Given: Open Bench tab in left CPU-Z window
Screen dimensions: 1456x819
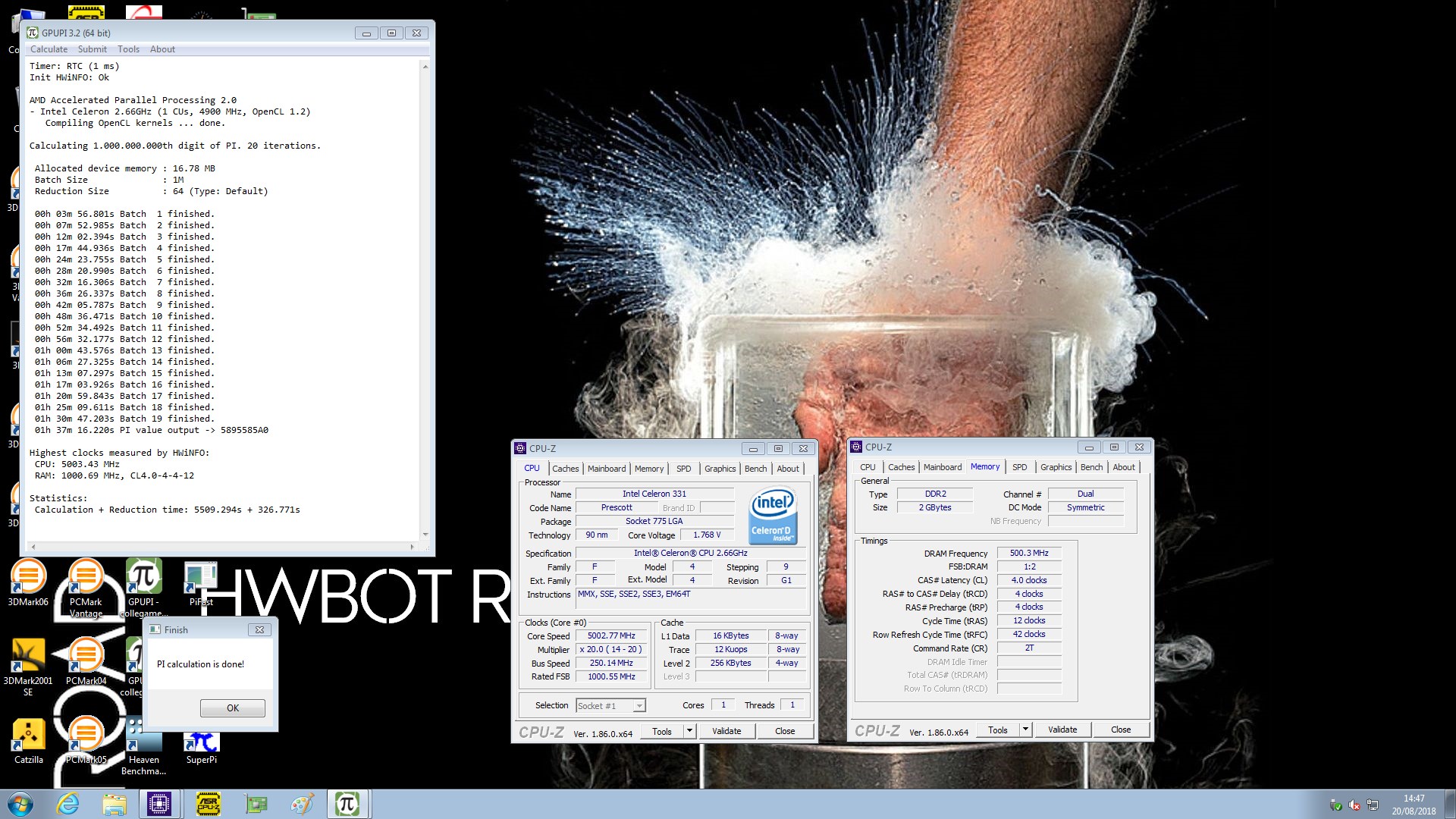Looking at the screenshot, I should tap(755, 469).
